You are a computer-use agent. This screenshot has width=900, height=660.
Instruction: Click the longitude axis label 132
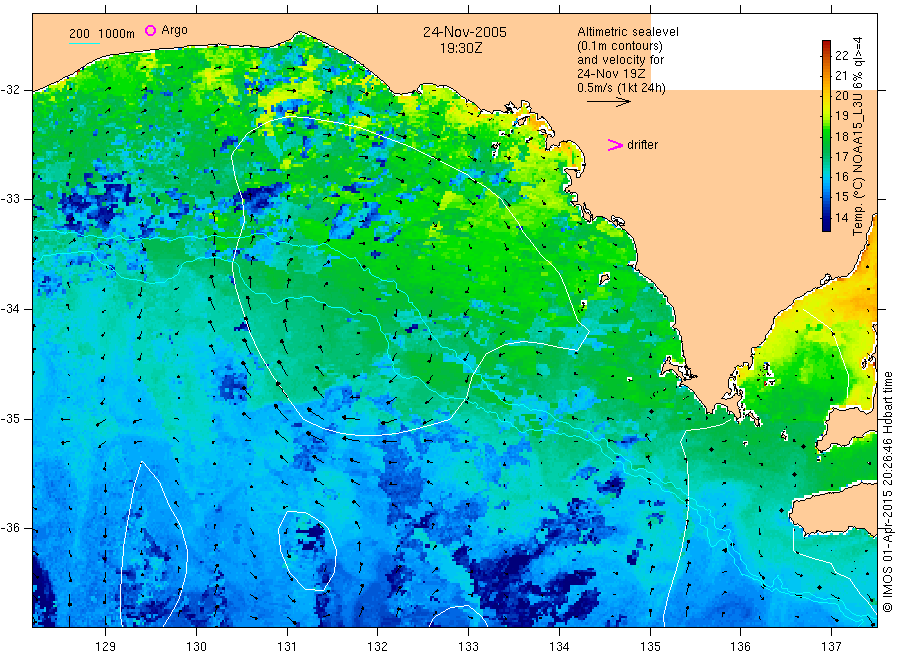[x=378, y=647]
